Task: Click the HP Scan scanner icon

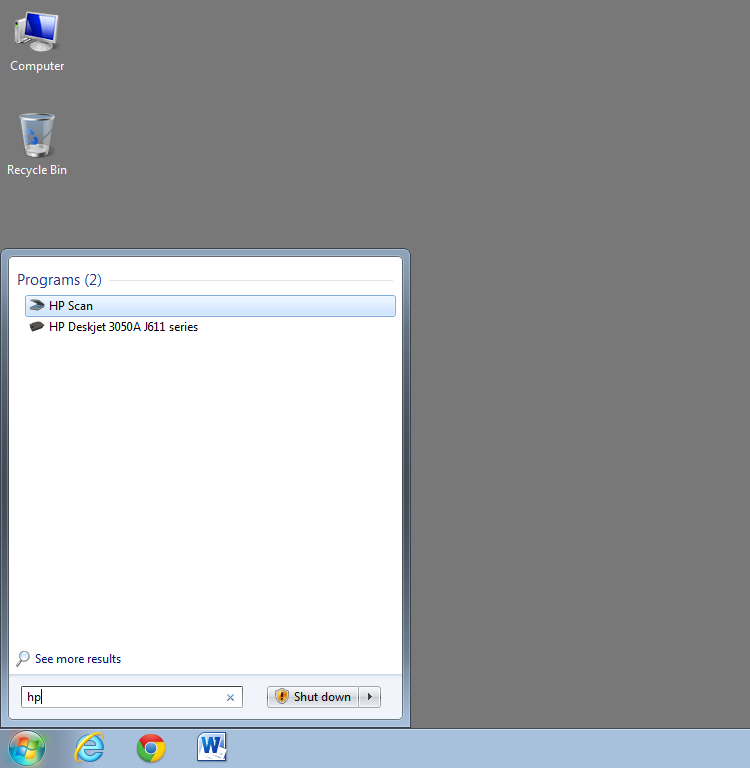Action: [x=37, y=305]
